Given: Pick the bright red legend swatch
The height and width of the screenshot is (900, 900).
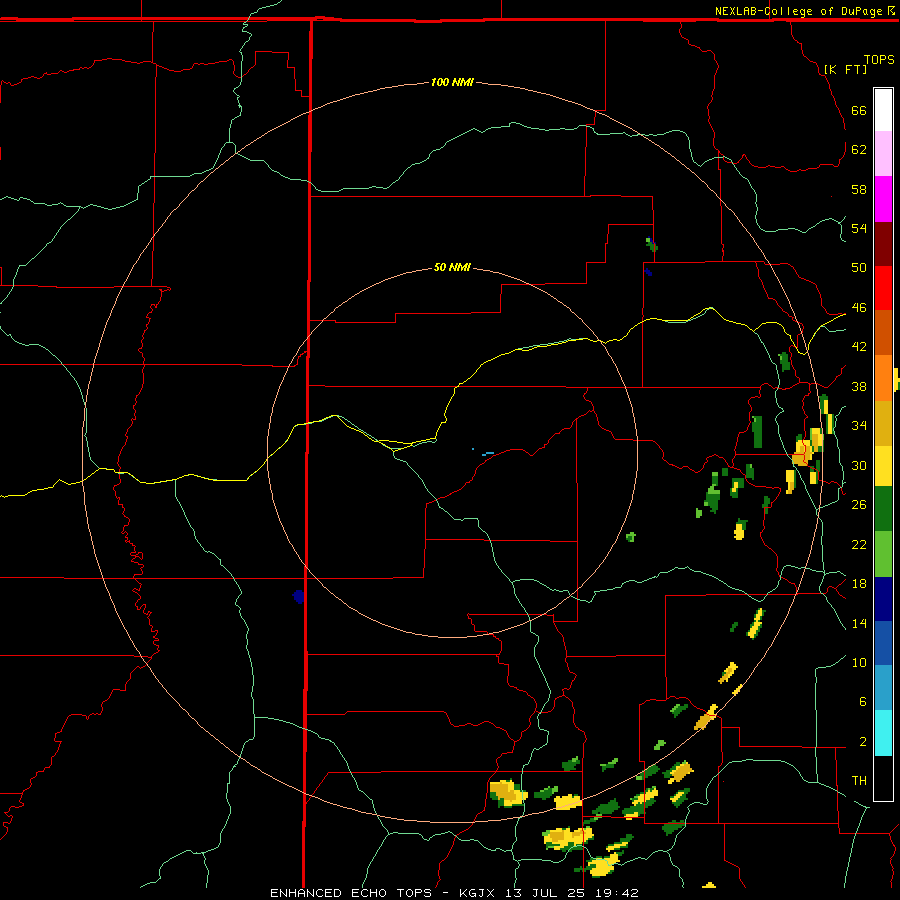Looking at the screenshot, I should (x=883, y=288).
